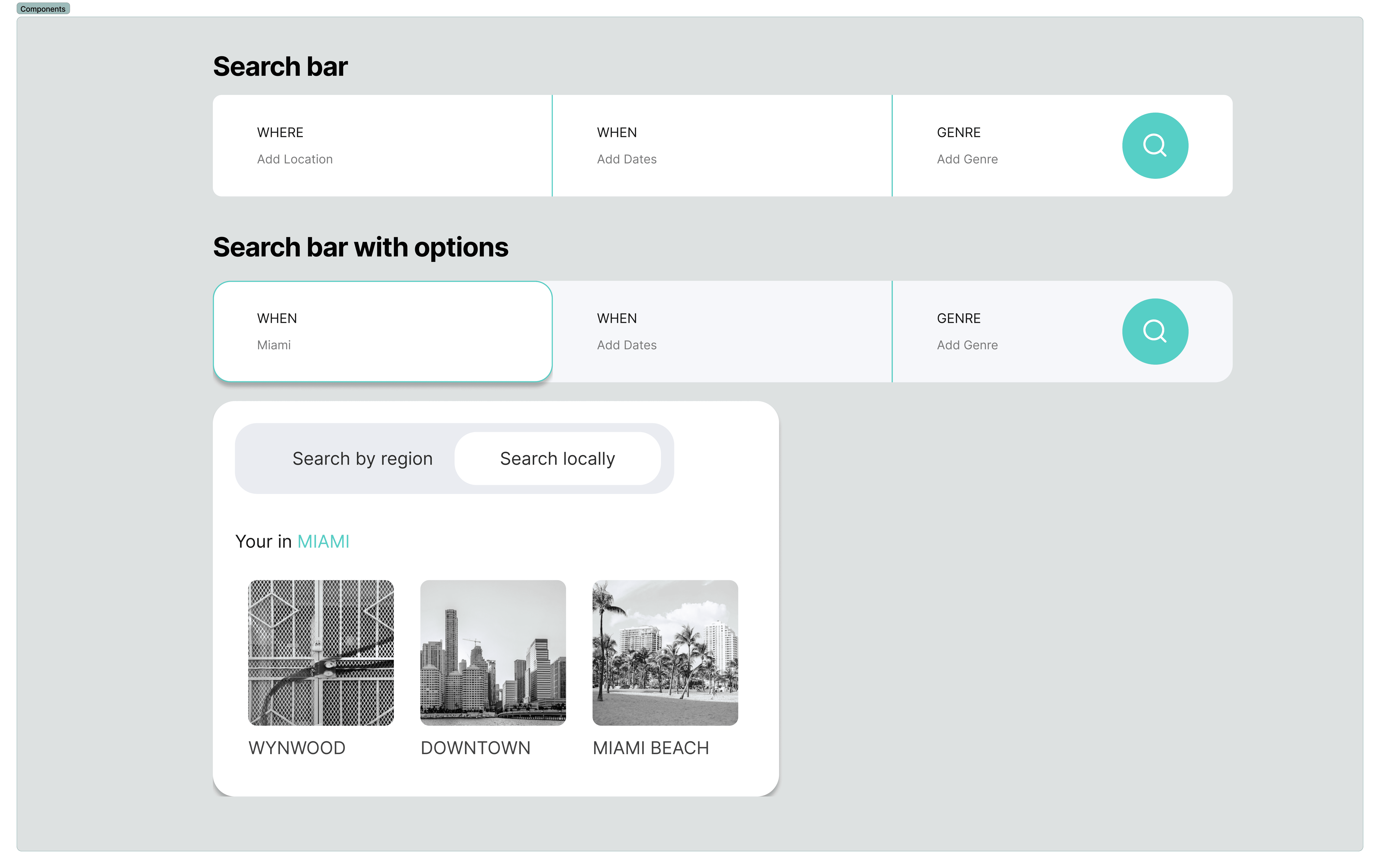This screenshot has height=868, width=1380.
Task: Click the search icon in the options search bar
Action: tap(1155, 331)
